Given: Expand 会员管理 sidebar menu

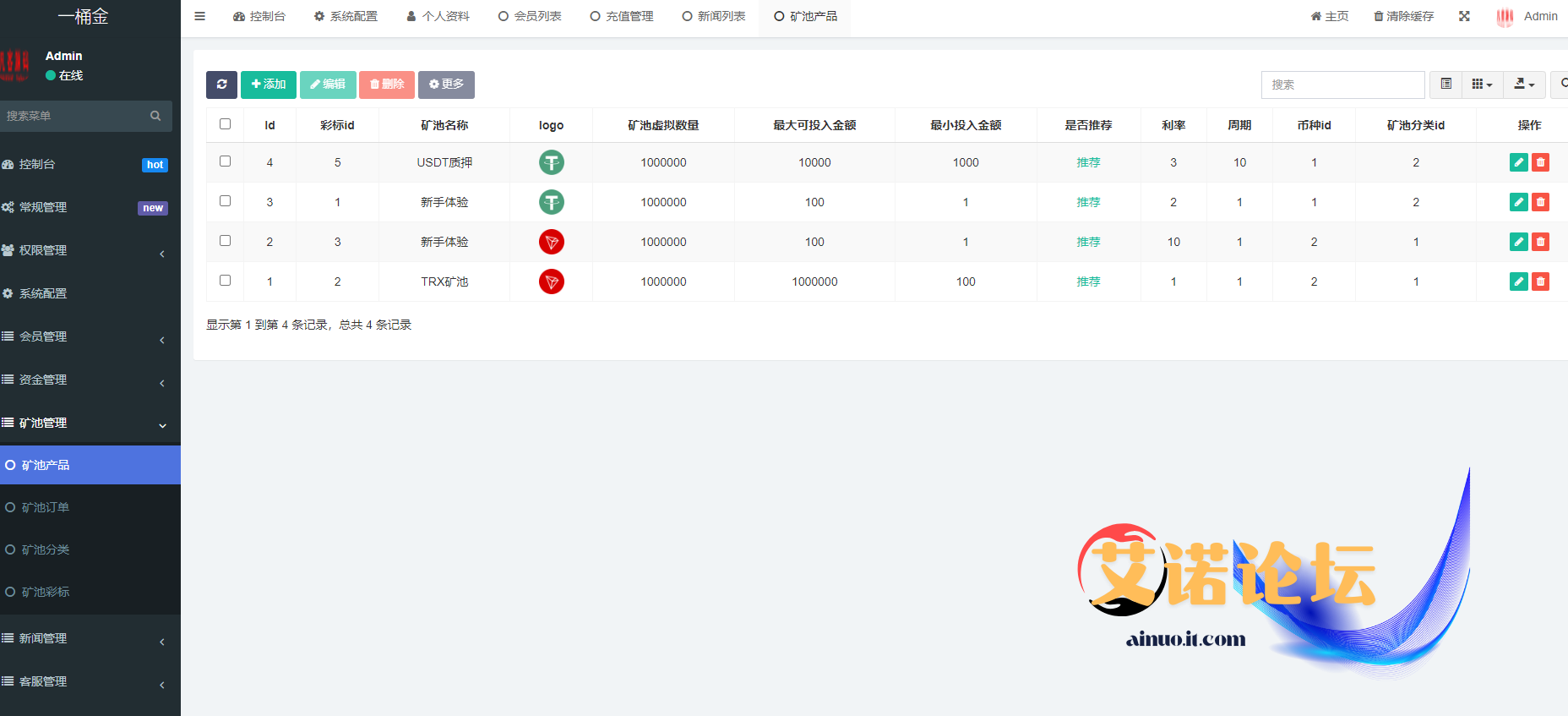Looking at the screenshot, I should (90, 336).
